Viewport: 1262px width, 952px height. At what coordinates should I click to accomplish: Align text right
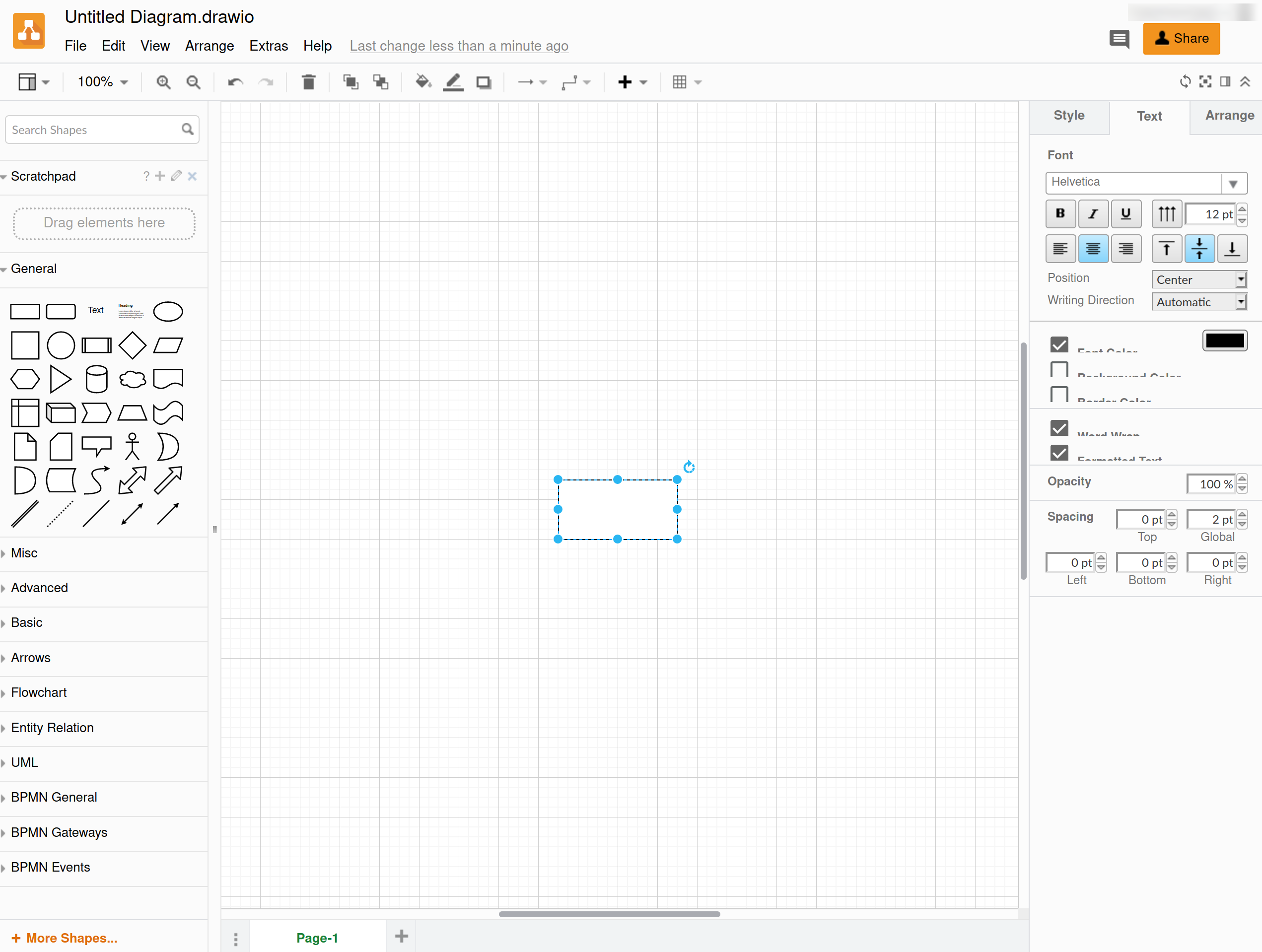click(x=1125, y=249)
